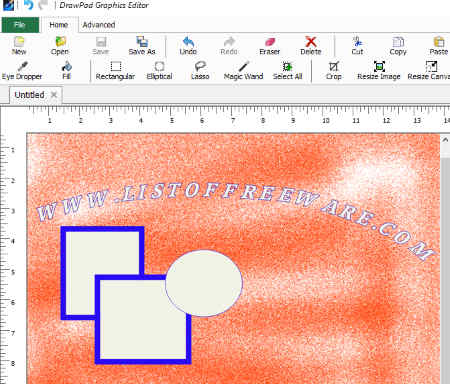The height and width of the screenshot is (384, 450).
Task: Pick the Elliptical selection tool
Action: tap(159, 71)
